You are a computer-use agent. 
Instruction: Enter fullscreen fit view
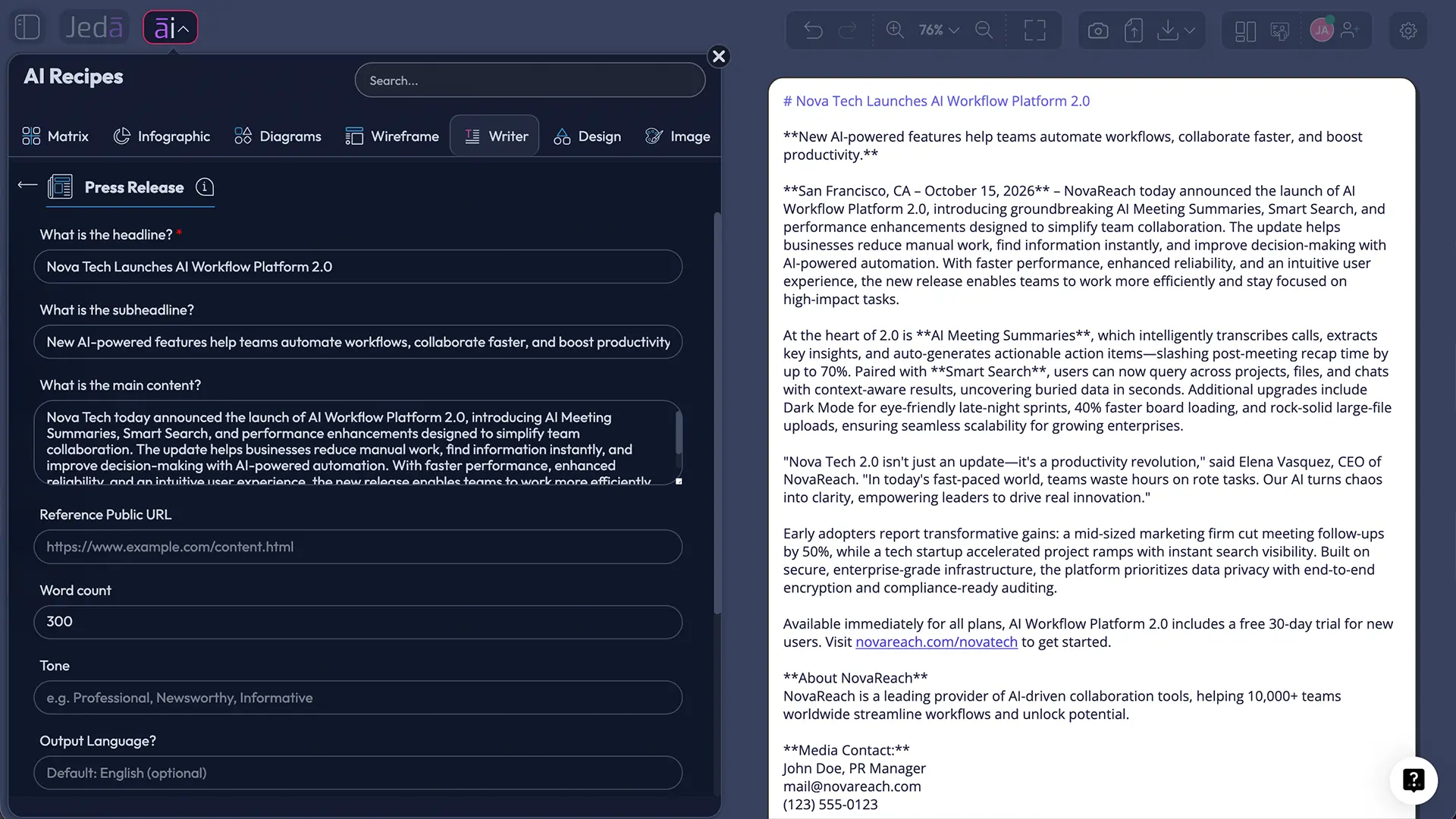(1034, 30)
